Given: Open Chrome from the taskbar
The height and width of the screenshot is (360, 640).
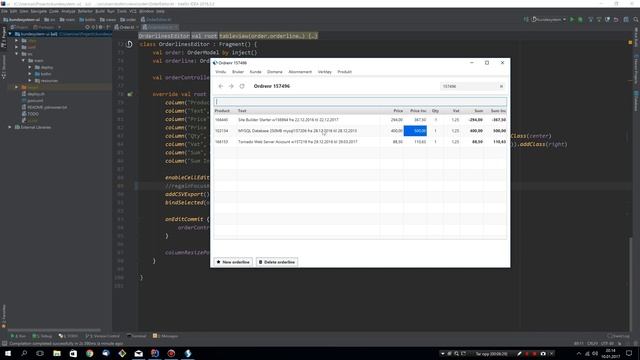Looking at the screenshot, I should tap(89, 353).
